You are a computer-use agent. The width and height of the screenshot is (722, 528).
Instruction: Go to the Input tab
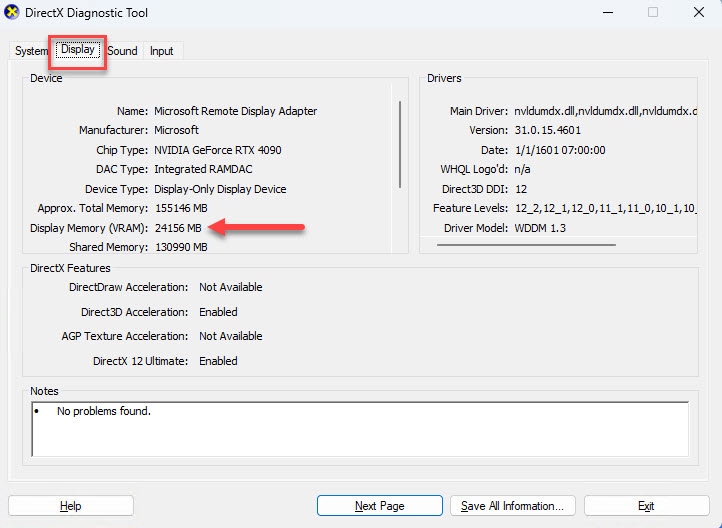tap(161, 51)
